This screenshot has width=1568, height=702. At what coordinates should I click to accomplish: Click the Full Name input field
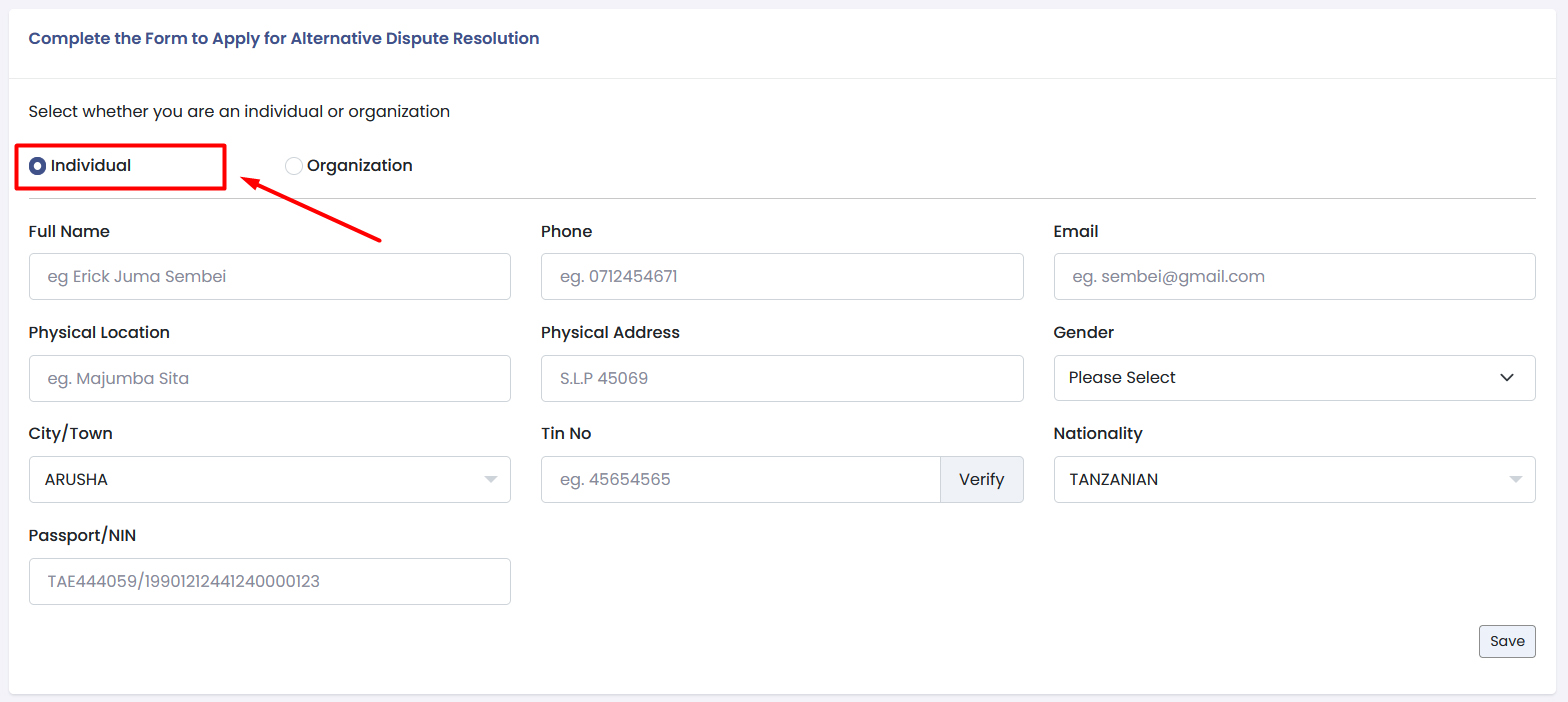point(269,276)
